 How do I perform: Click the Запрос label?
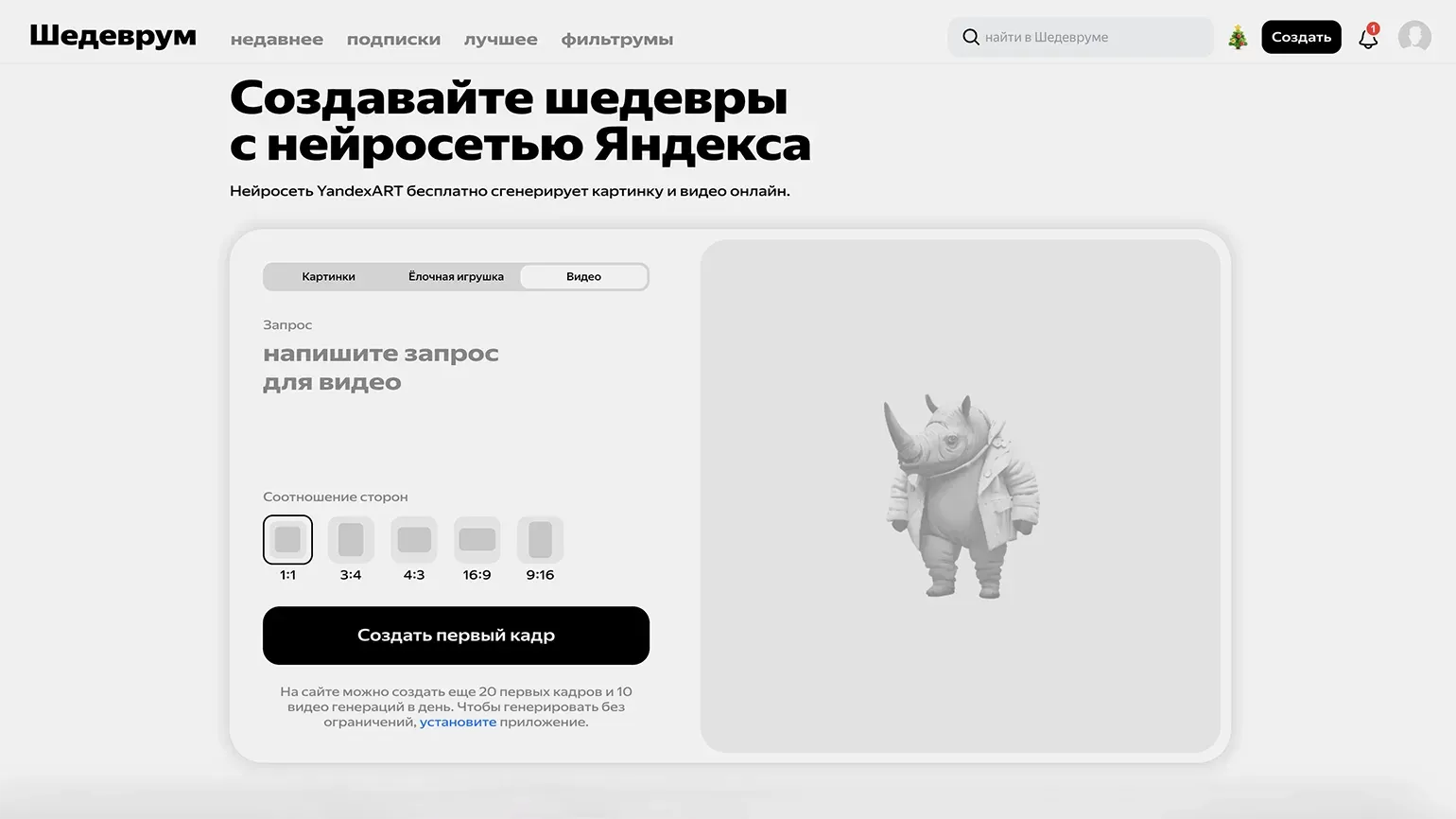(x=287, y=324)
